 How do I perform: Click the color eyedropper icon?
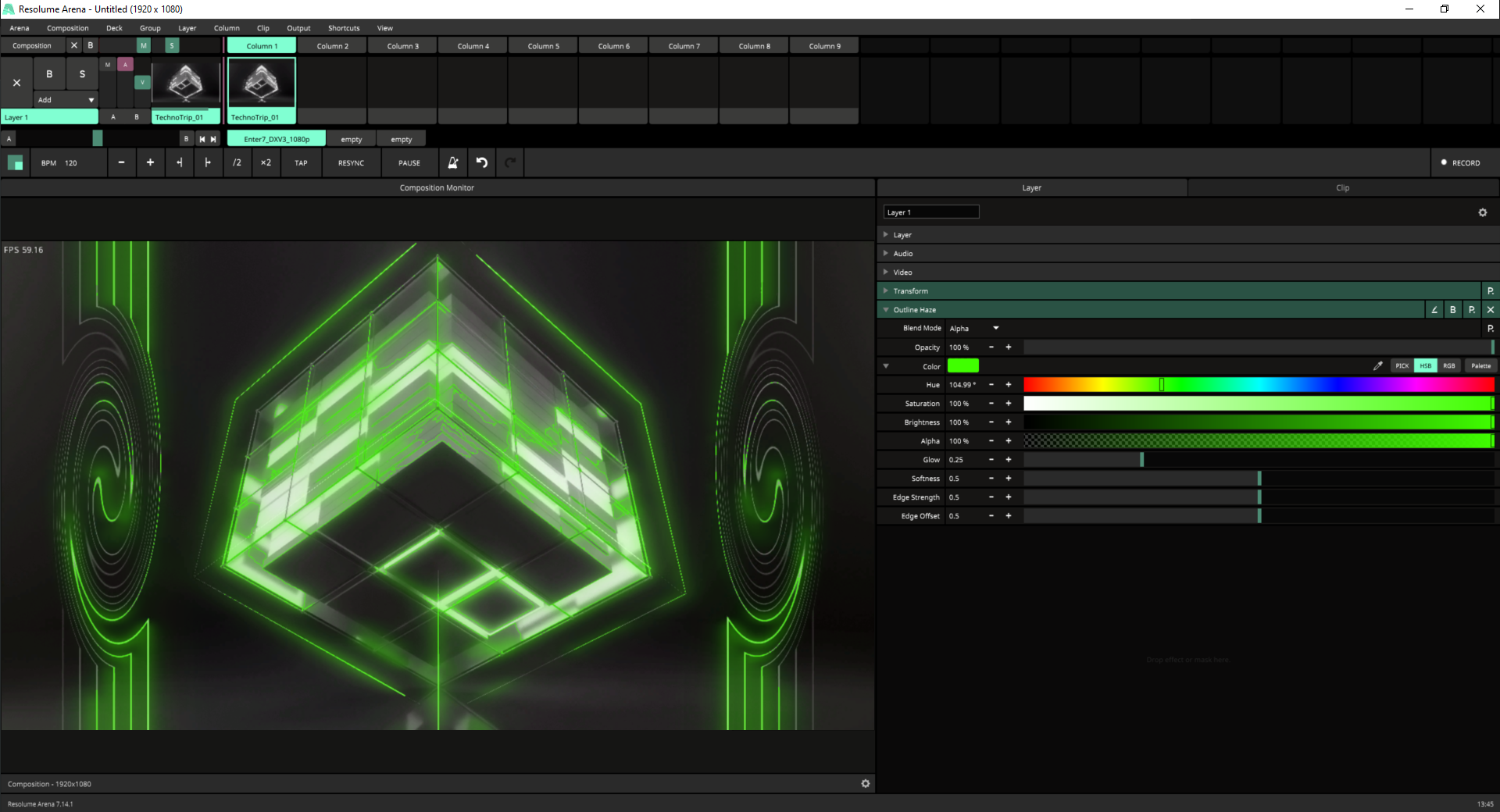(x=1377, y=365)
